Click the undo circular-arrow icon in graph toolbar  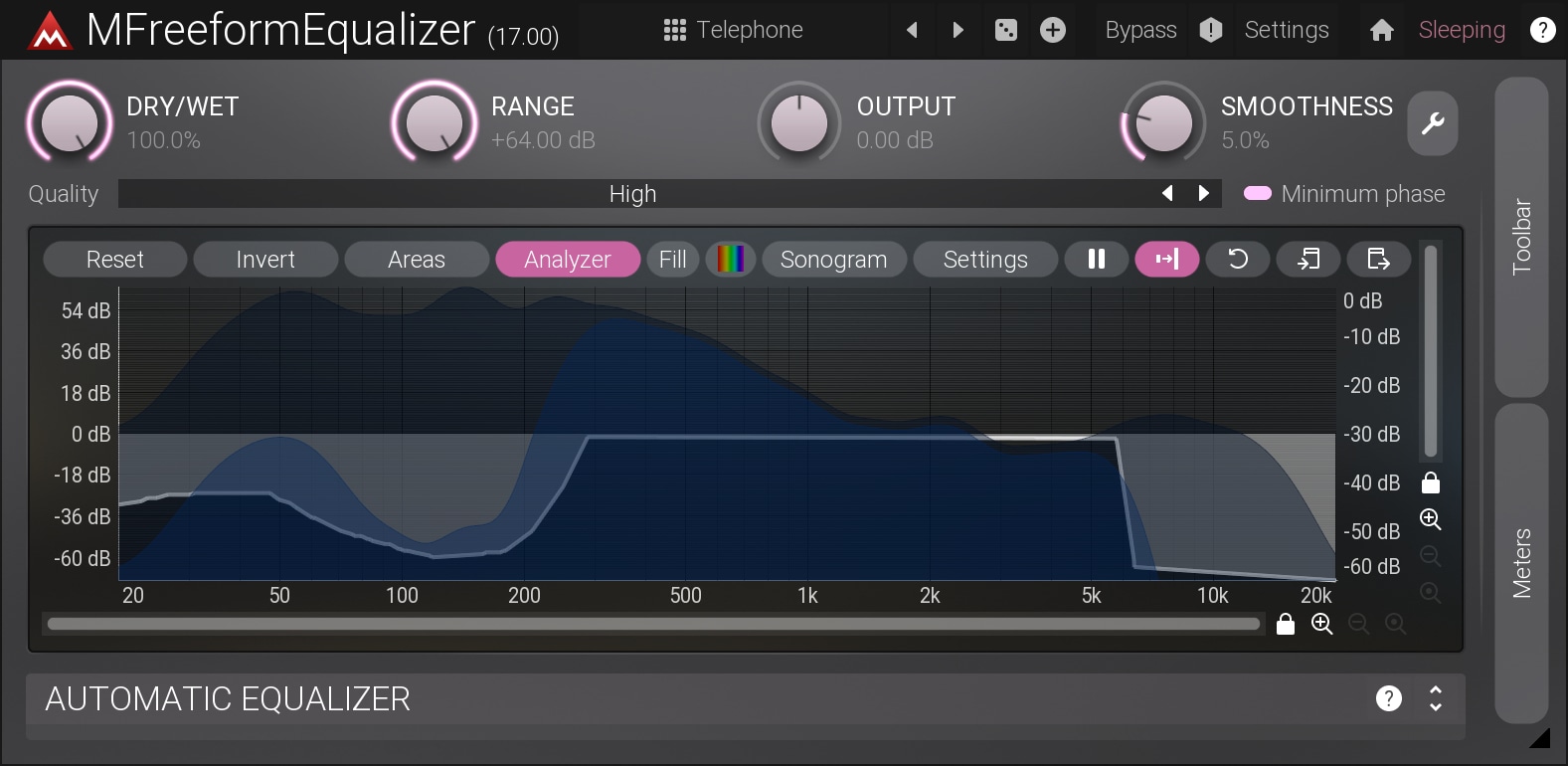1237,260
